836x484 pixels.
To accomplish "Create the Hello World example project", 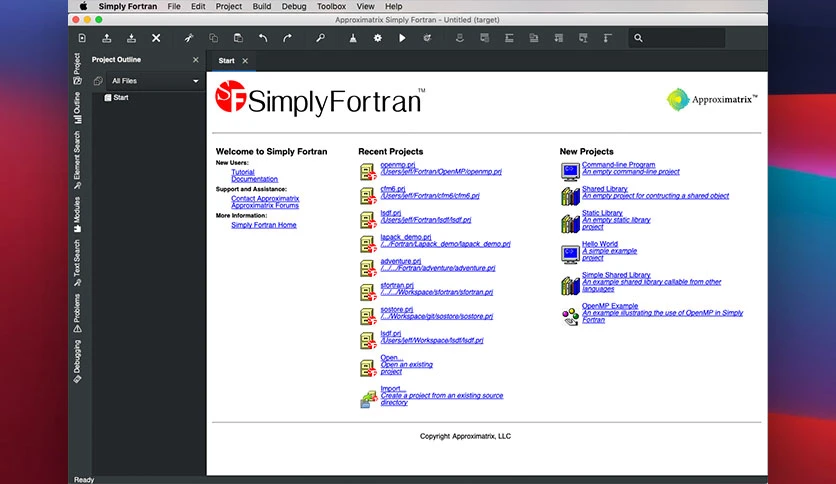I will click(600, 244).
